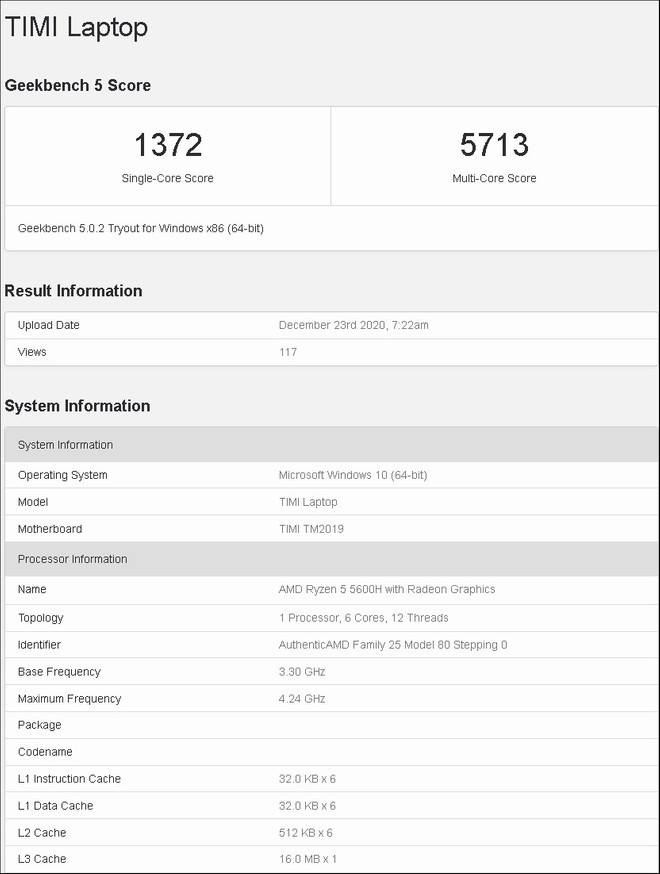Select L1 Data Cache 32.0 KB x 6 value
The height and width of the screenshot is (874, 660).
click(x=307, y=805)
